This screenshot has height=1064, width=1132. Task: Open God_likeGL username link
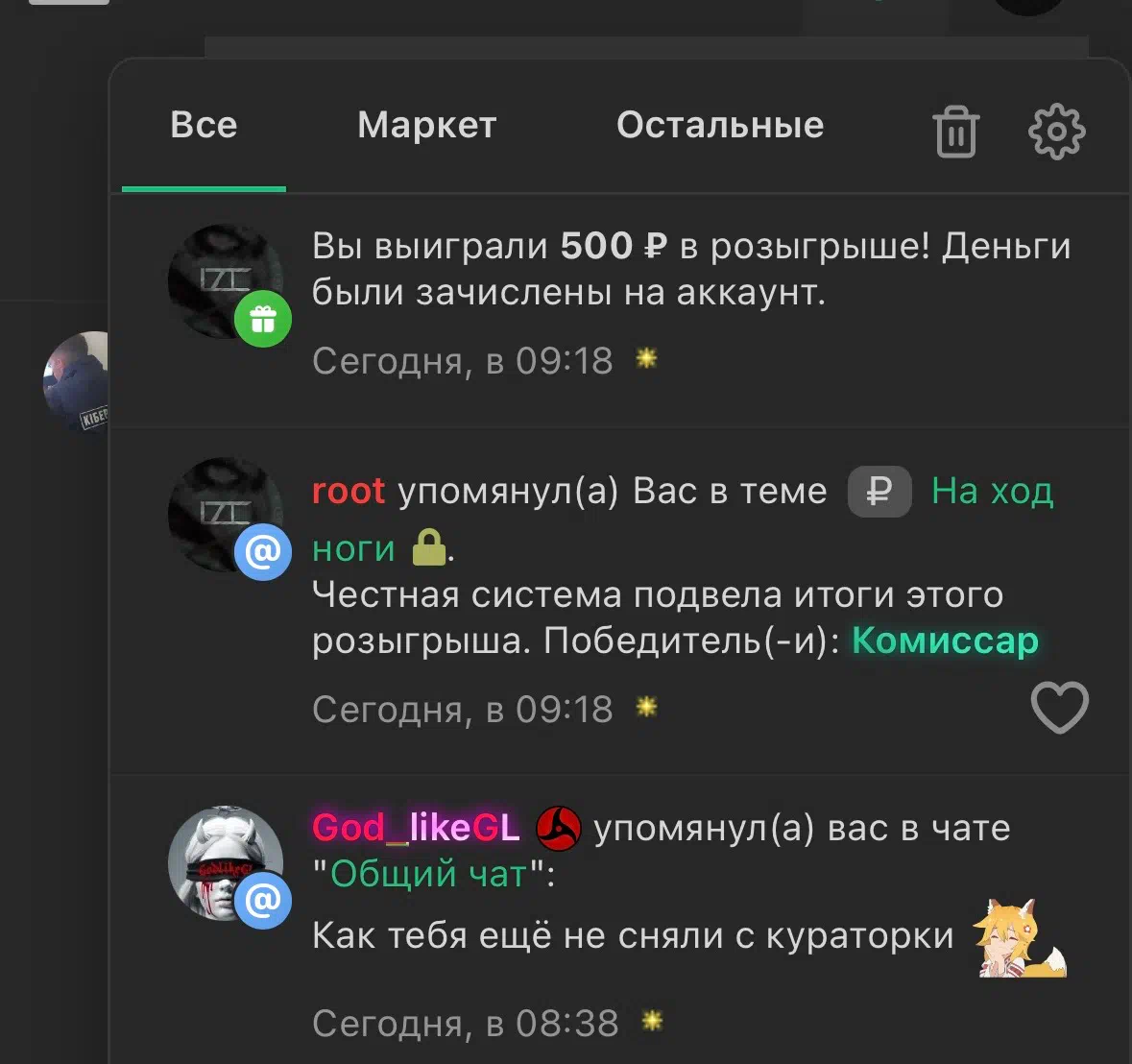click(416, 827)
